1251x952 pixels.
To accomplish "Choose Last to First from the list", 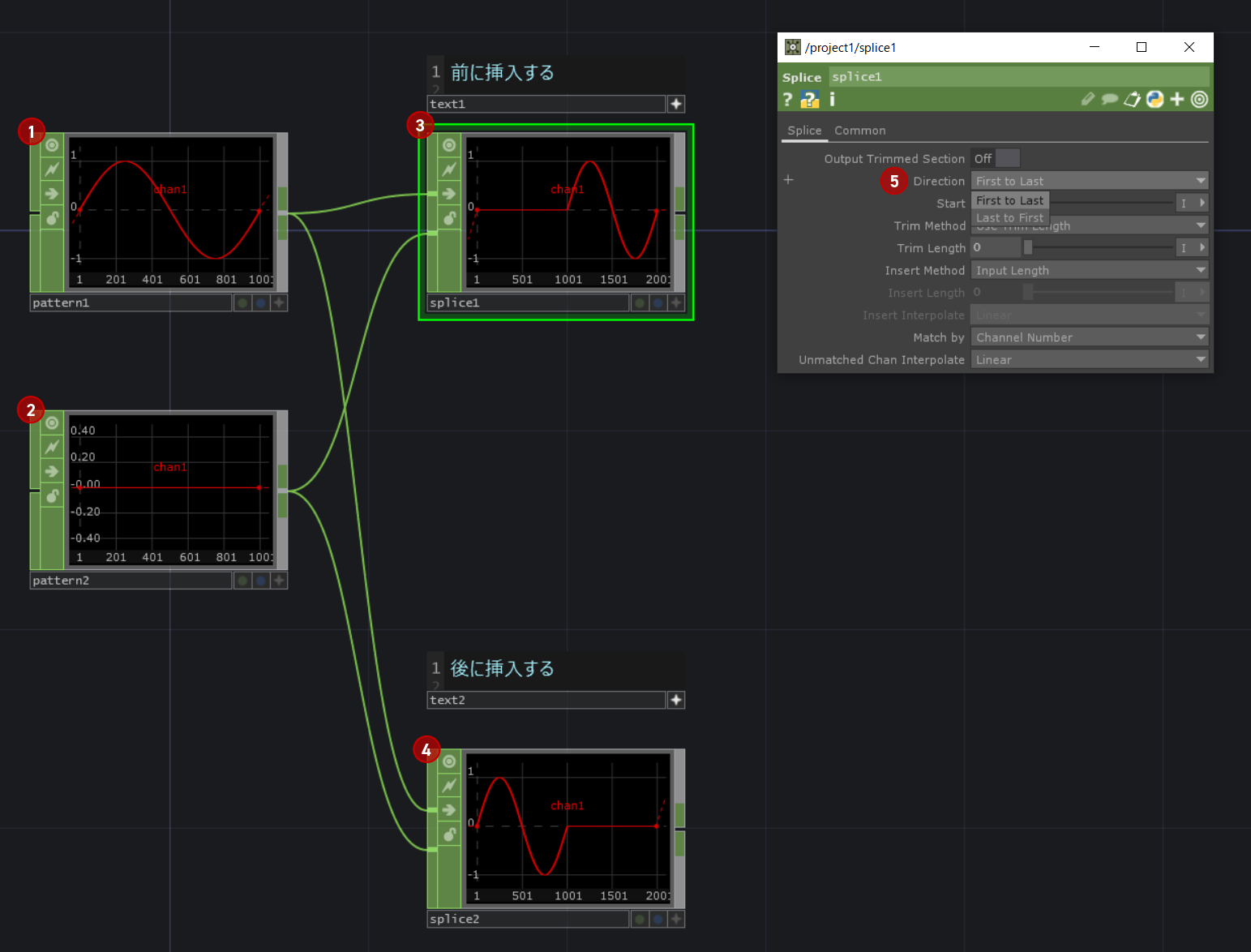I will coord(1010,217).
